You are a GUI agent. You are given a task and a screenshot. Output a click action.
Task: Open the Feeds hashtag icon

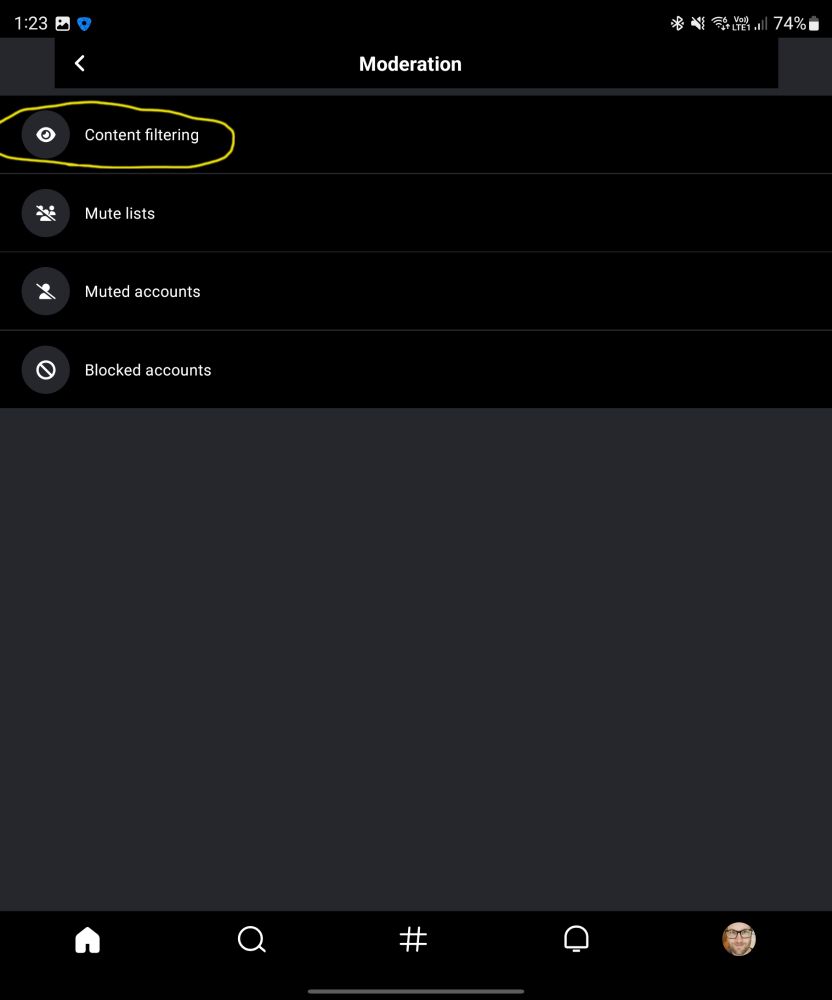[414, 939]
